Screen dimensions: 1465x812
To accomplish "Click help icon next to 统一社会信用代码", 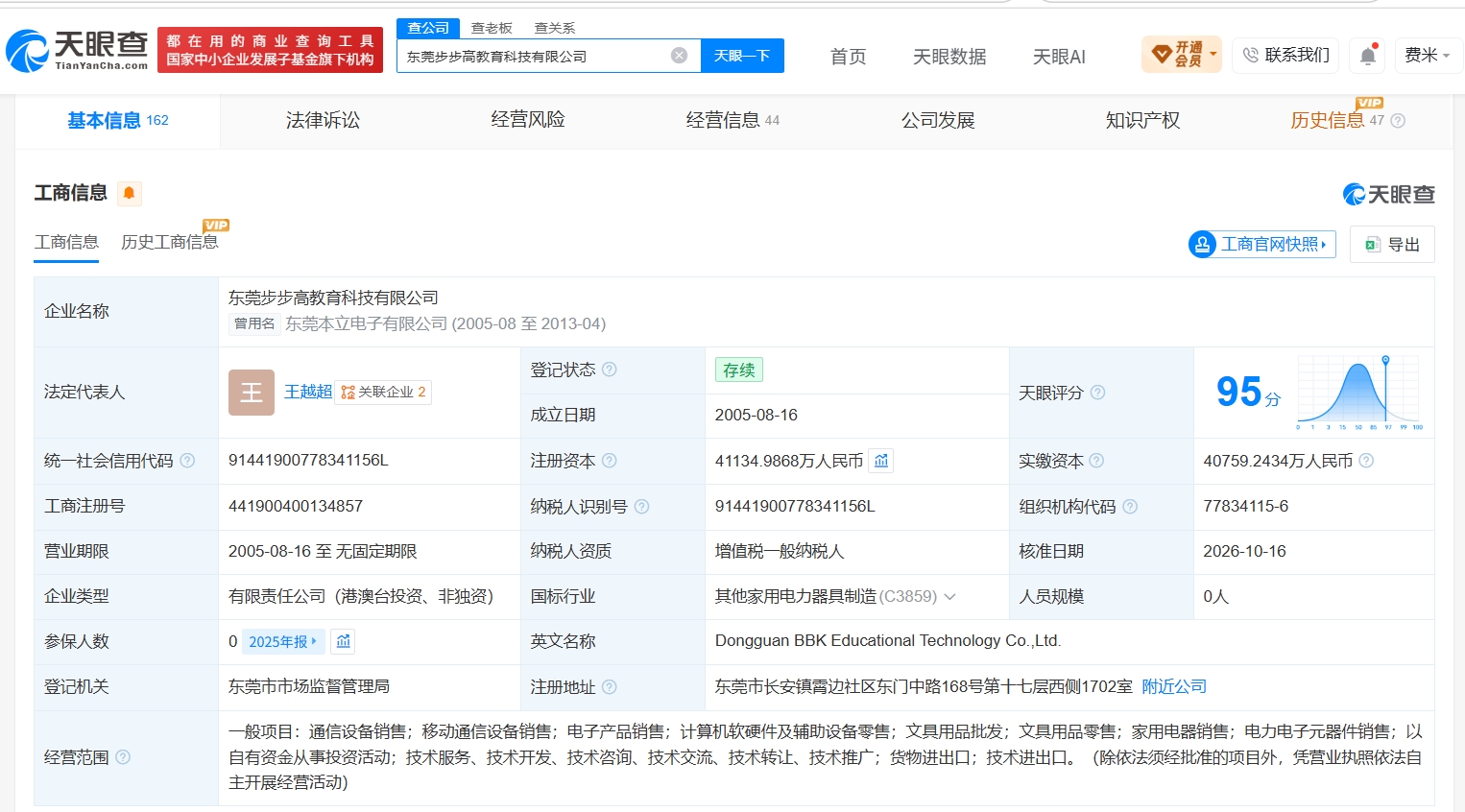I will [187, 461].
